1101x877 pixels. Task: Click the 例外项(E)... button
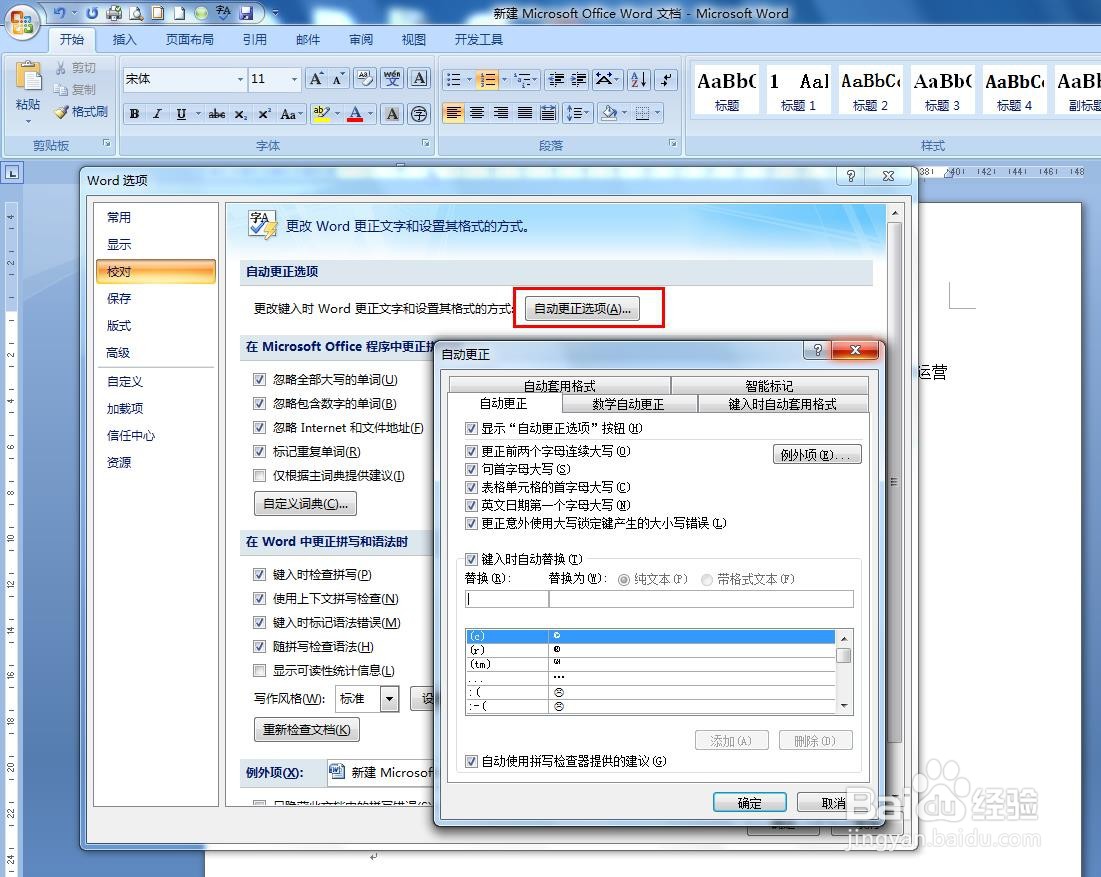click(x=817, y=455)
